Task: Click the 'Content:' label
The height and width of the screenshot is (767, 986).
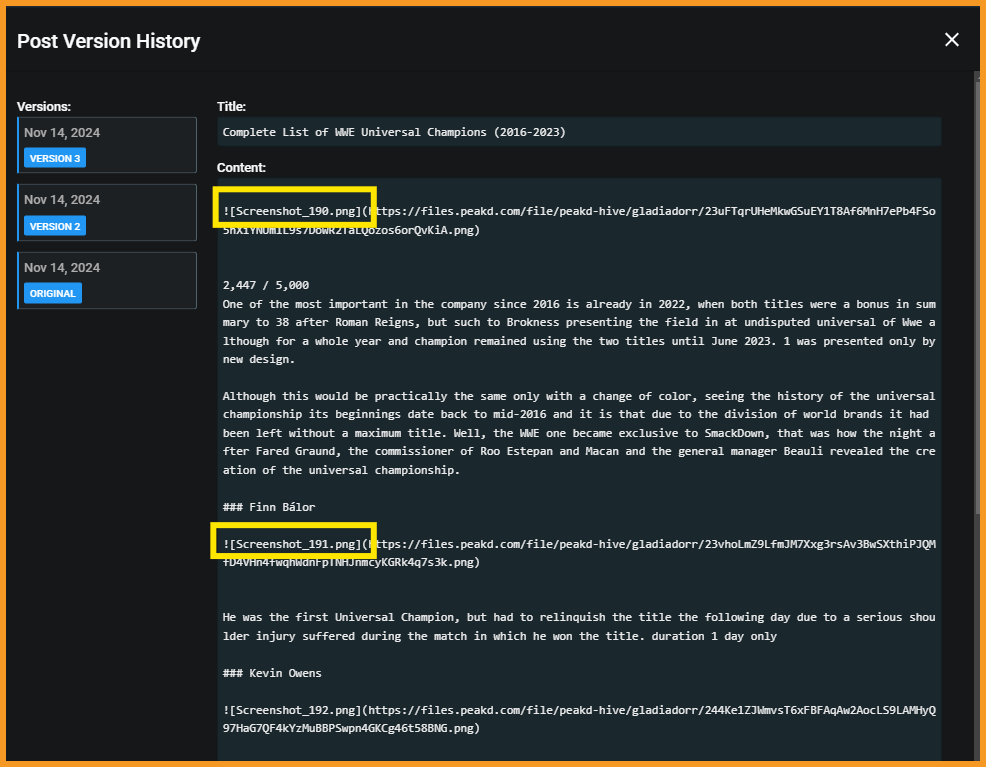Action: pos(241,167)
